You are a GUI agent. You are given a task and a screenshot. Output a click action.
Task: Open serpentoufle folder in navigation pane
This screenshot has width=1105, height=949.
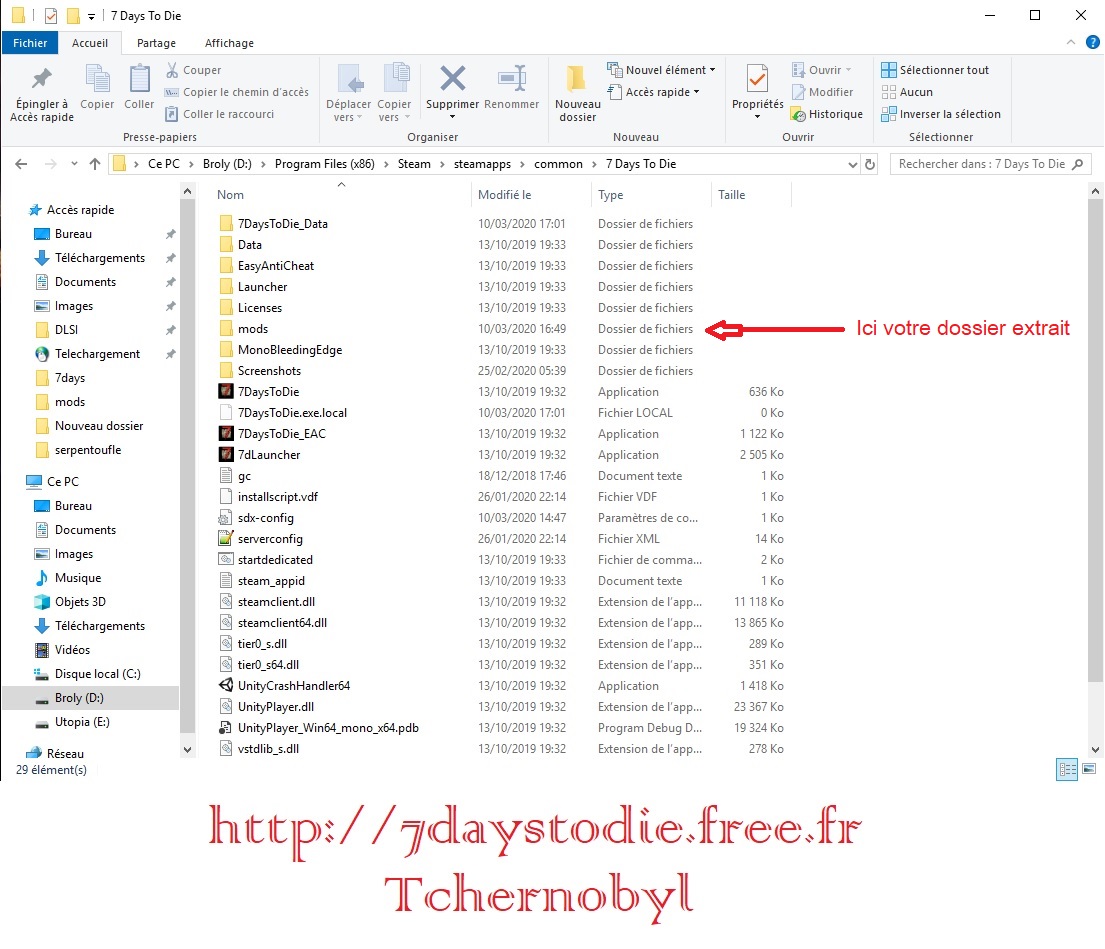tap(87, 450)
